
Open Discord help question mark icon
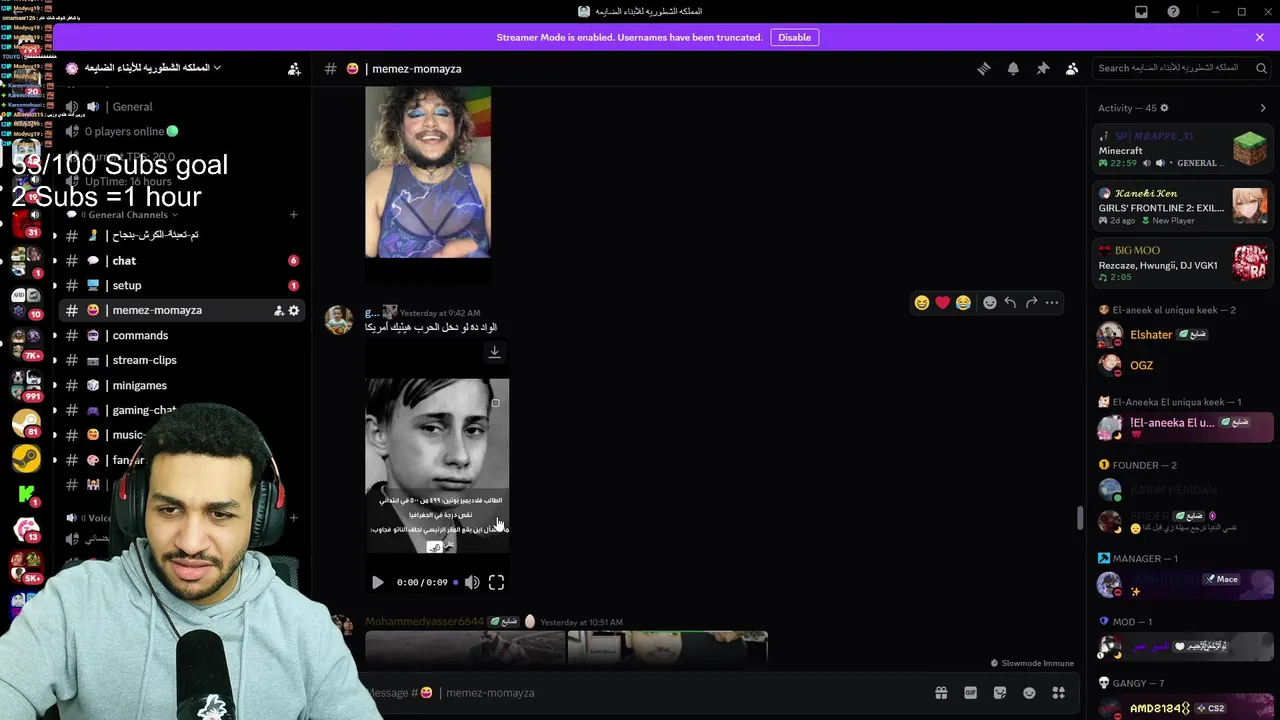click(x=1174, y=12)
